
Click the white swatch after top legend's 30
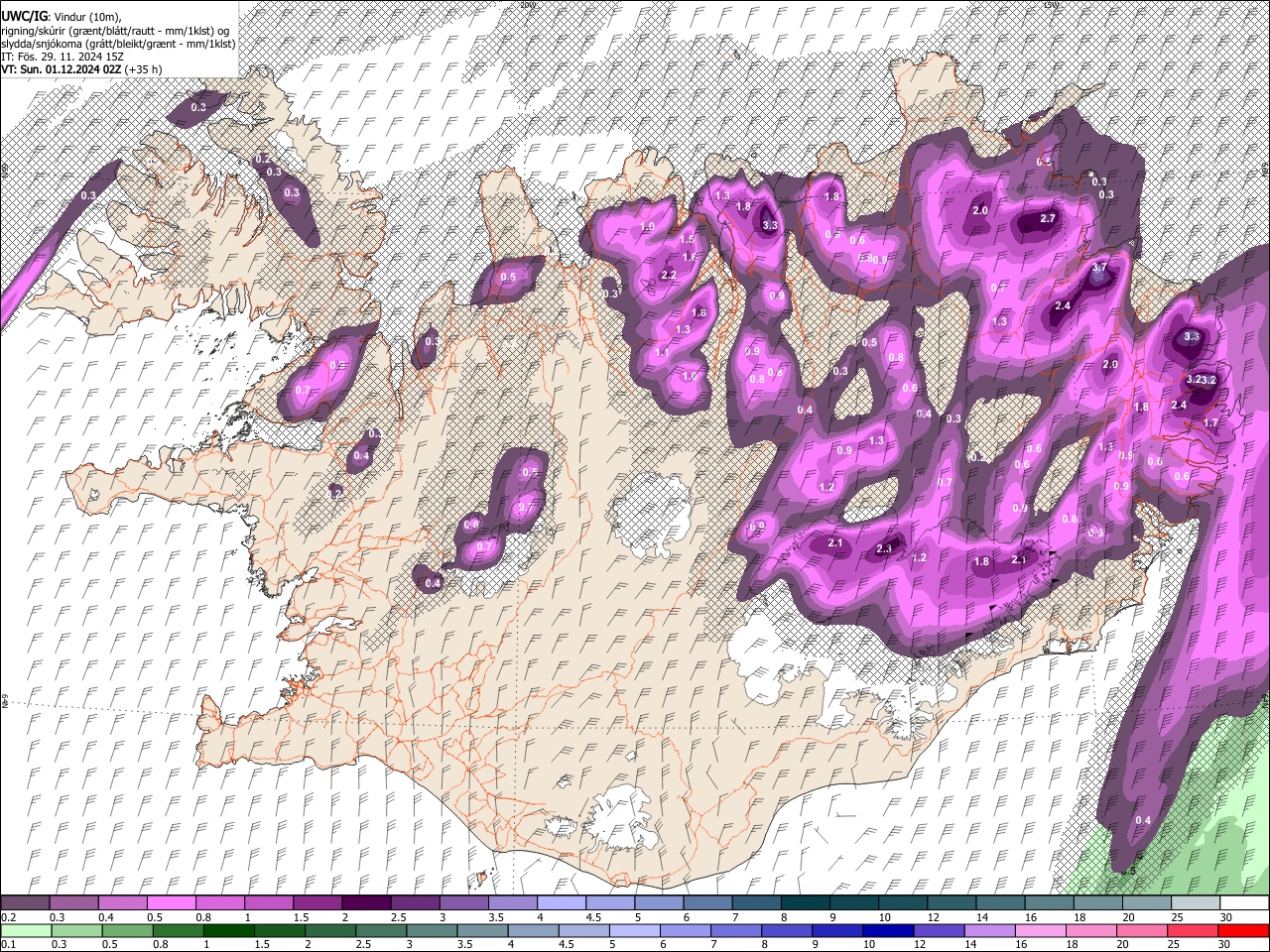click(x=1245, y=903)
